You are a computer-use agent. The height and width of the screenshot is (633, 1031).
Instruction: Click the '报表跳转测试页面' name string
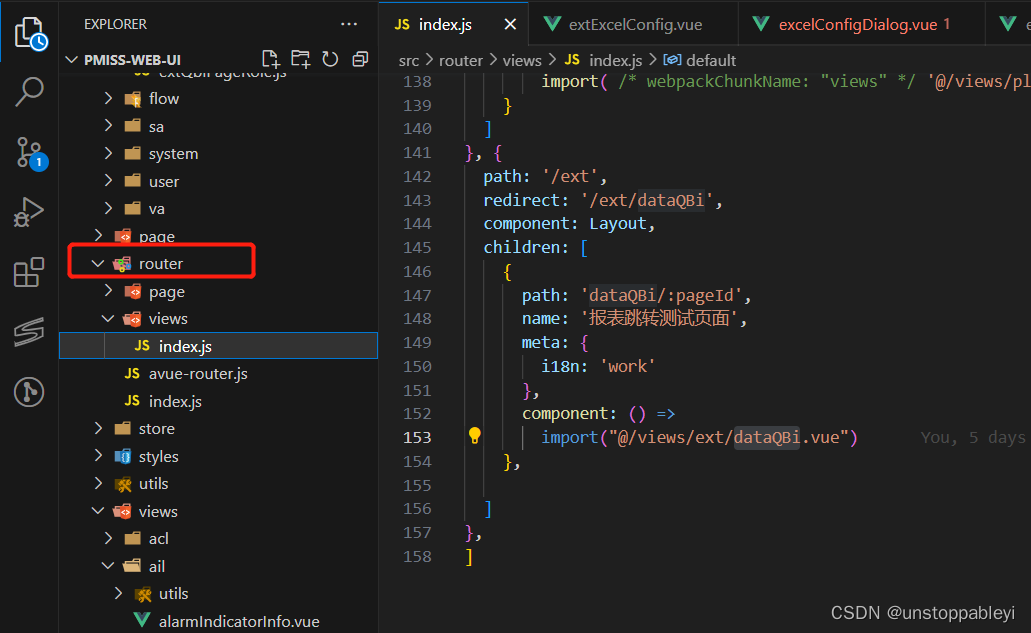pos(659,319)
